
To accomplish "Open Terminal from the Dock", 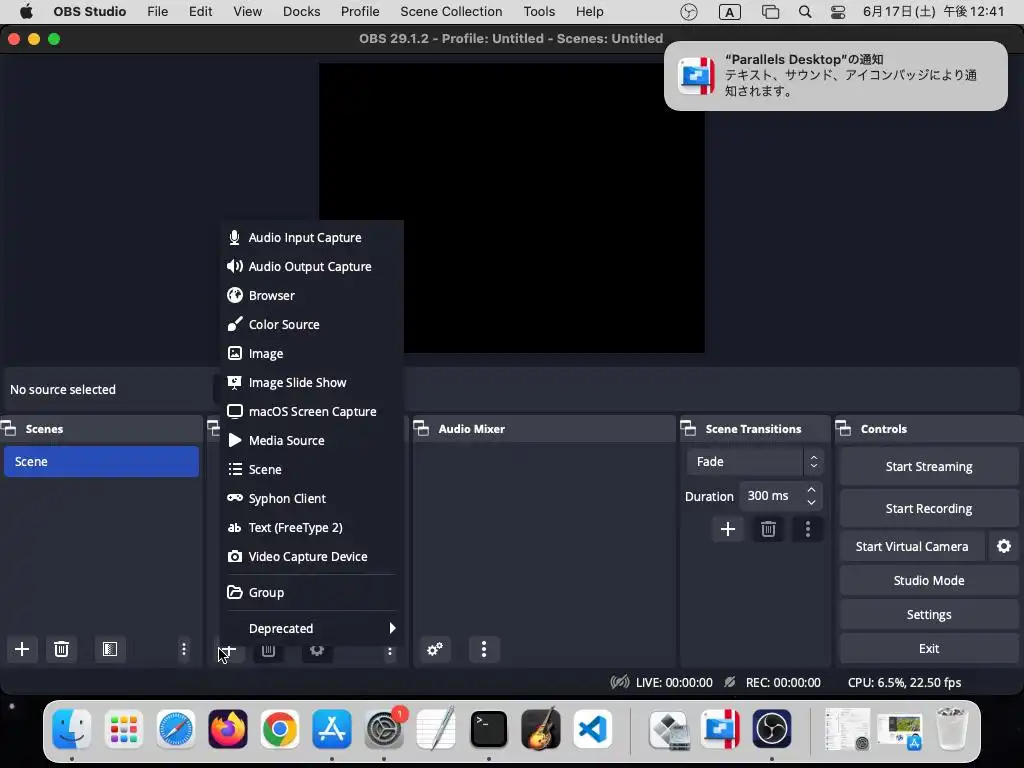I will point(488,729).
